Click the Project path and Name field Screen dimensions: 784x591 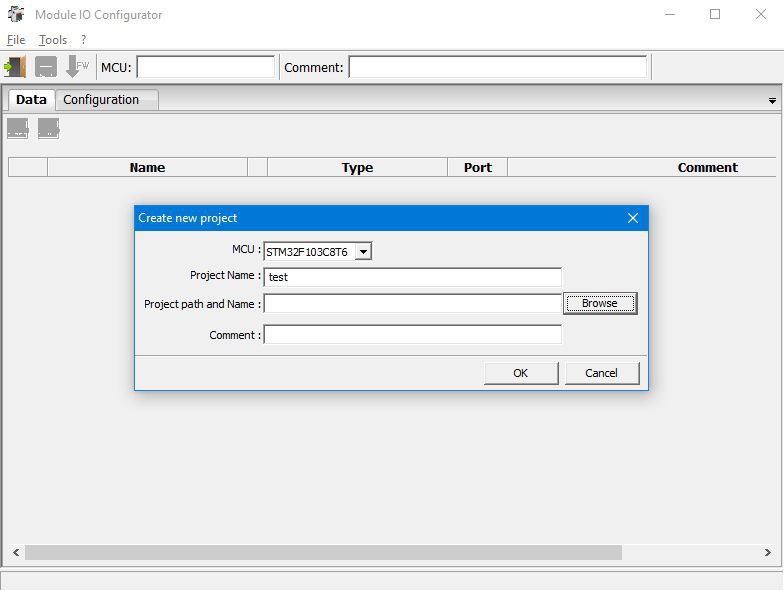[x=412, y=304]
